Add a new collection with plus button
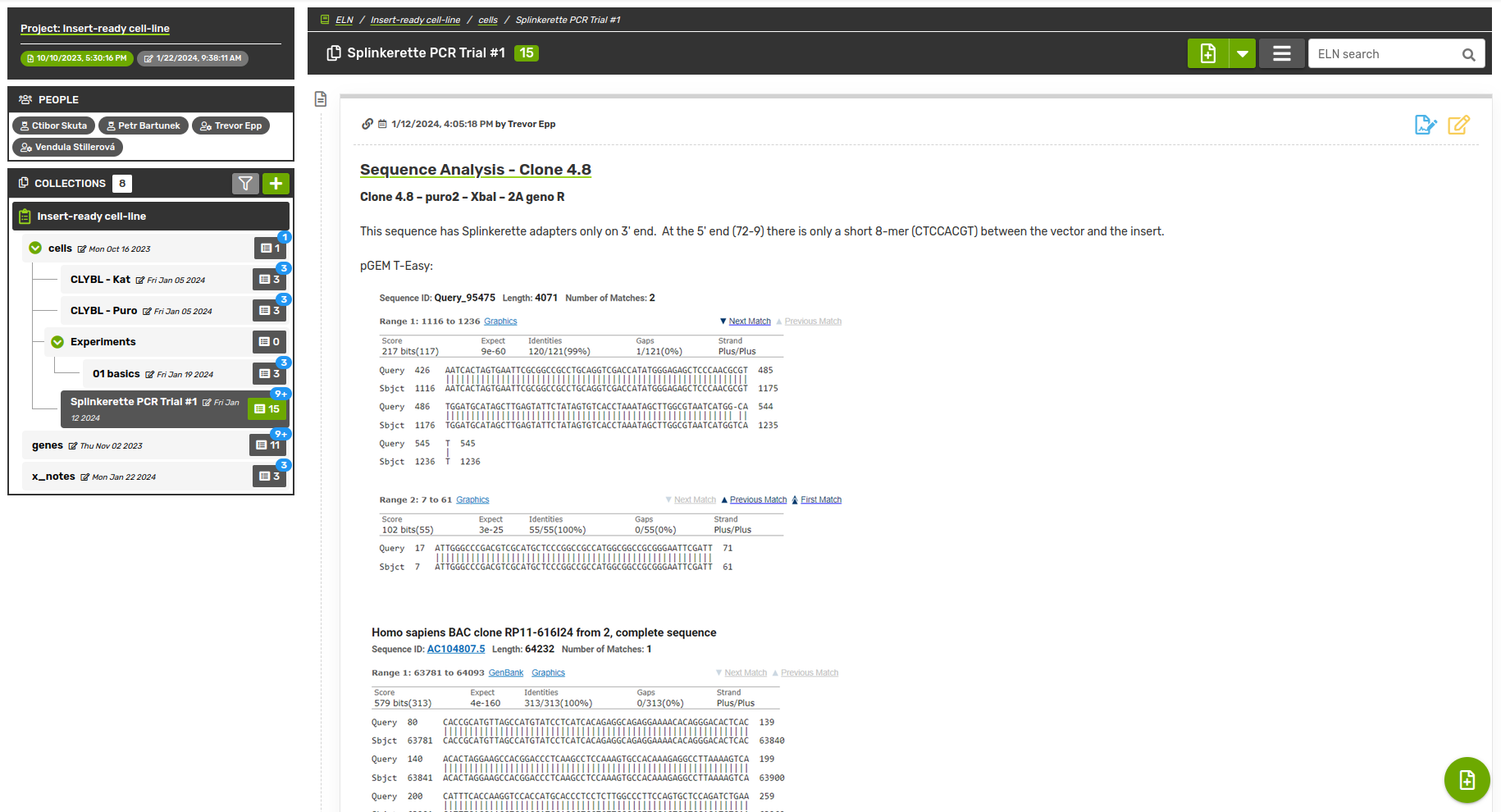The height and width of the screenshot is (812, 1501). pos(276,184)
